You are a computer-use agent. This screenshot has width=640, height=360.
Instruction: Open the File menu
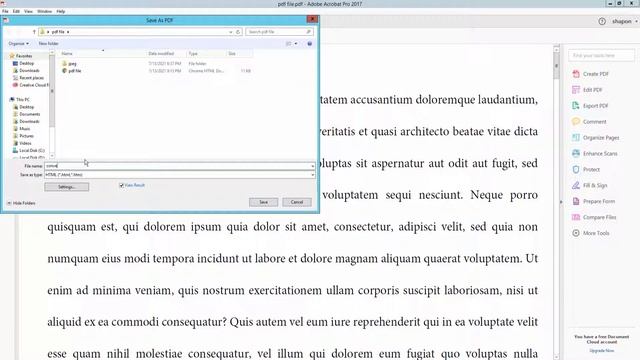(5, 11)
